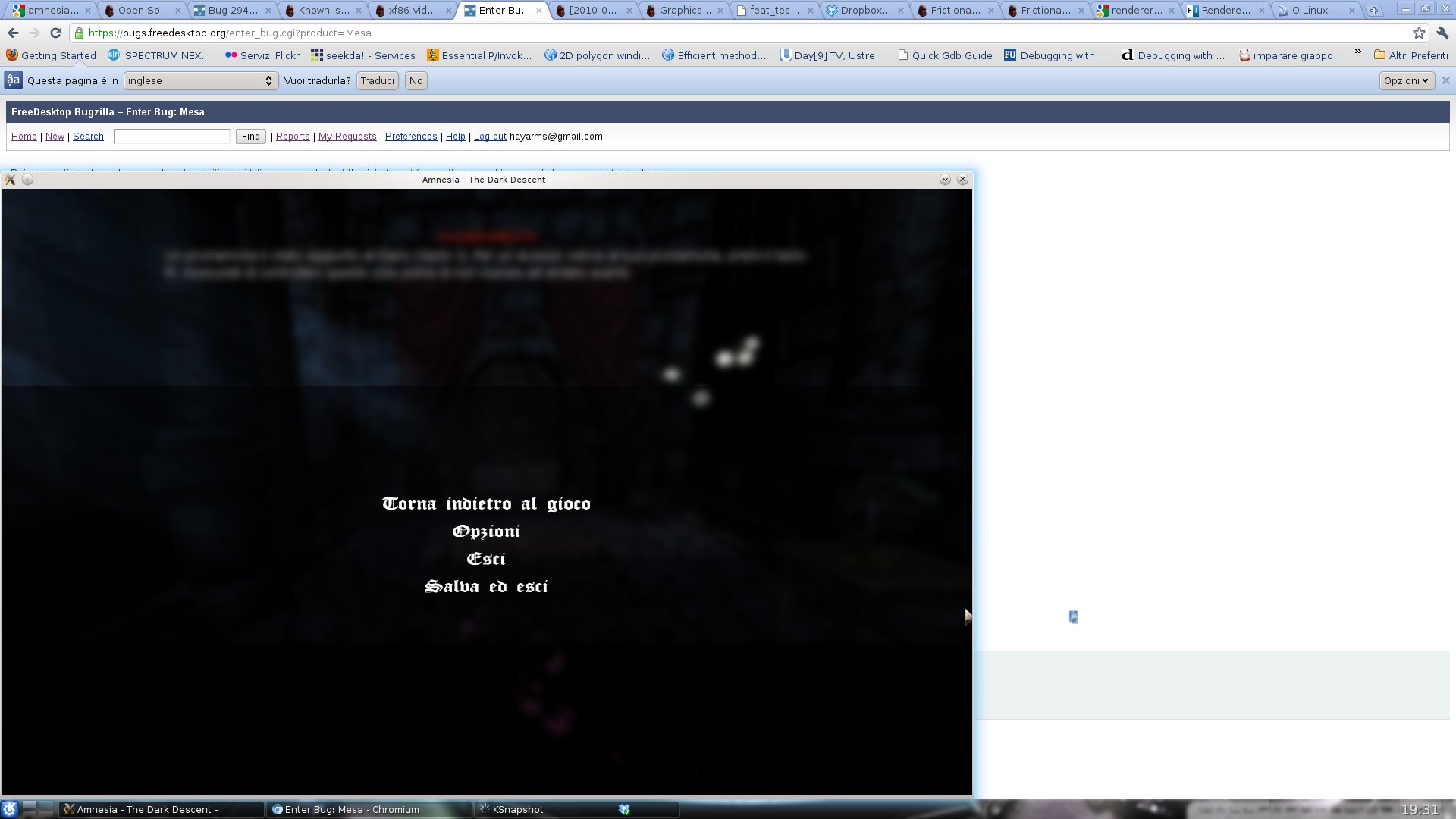Click the translate bar language icon
The height and width of the screenshot is (819, 1456).
pyautogui.click(x=13, y=80)
